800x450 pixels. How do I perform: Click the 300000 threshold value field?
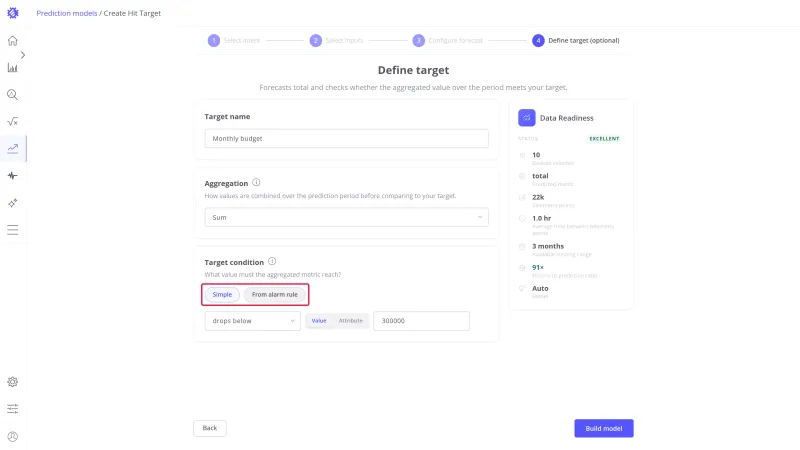click(421, 321)
